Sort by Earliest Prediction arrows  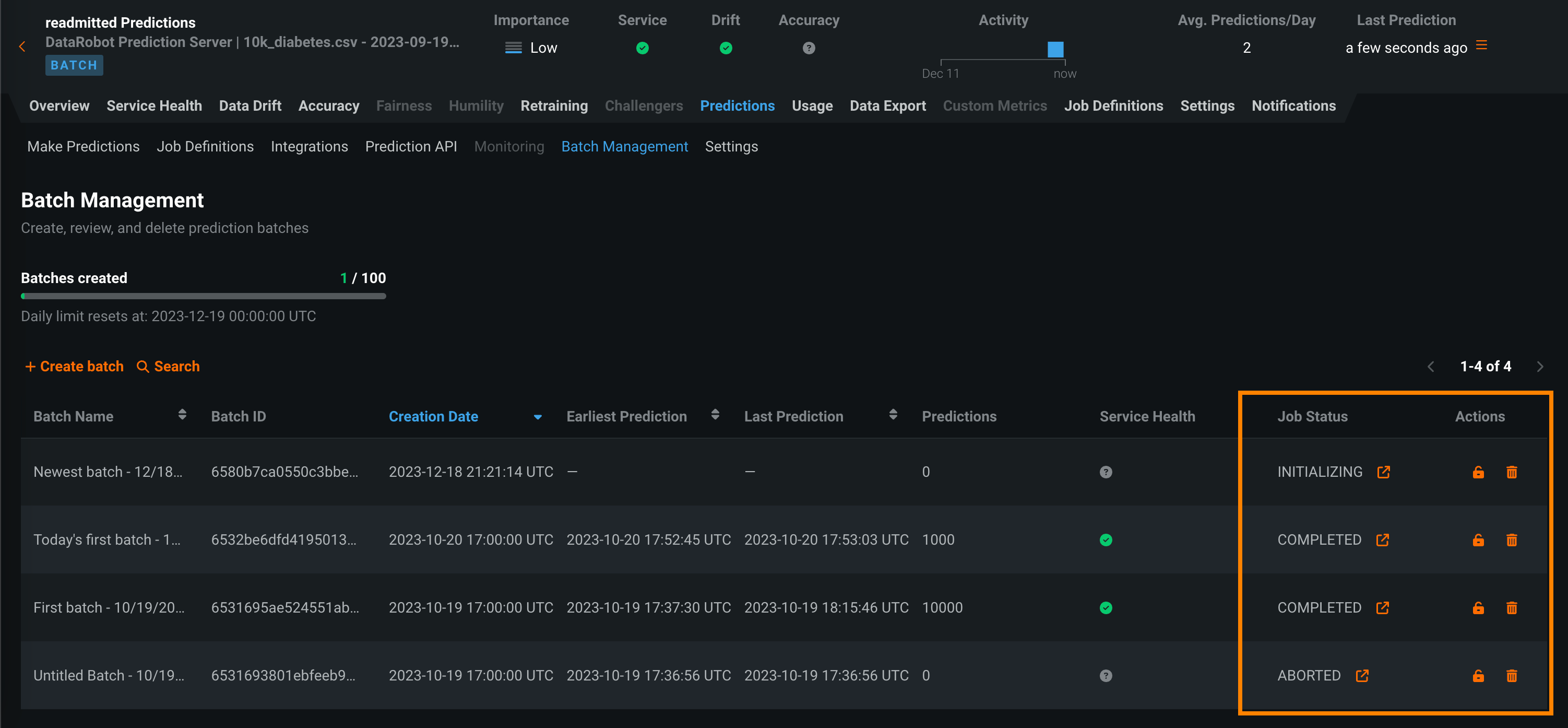pyautogui.click(x=715, y=415)
